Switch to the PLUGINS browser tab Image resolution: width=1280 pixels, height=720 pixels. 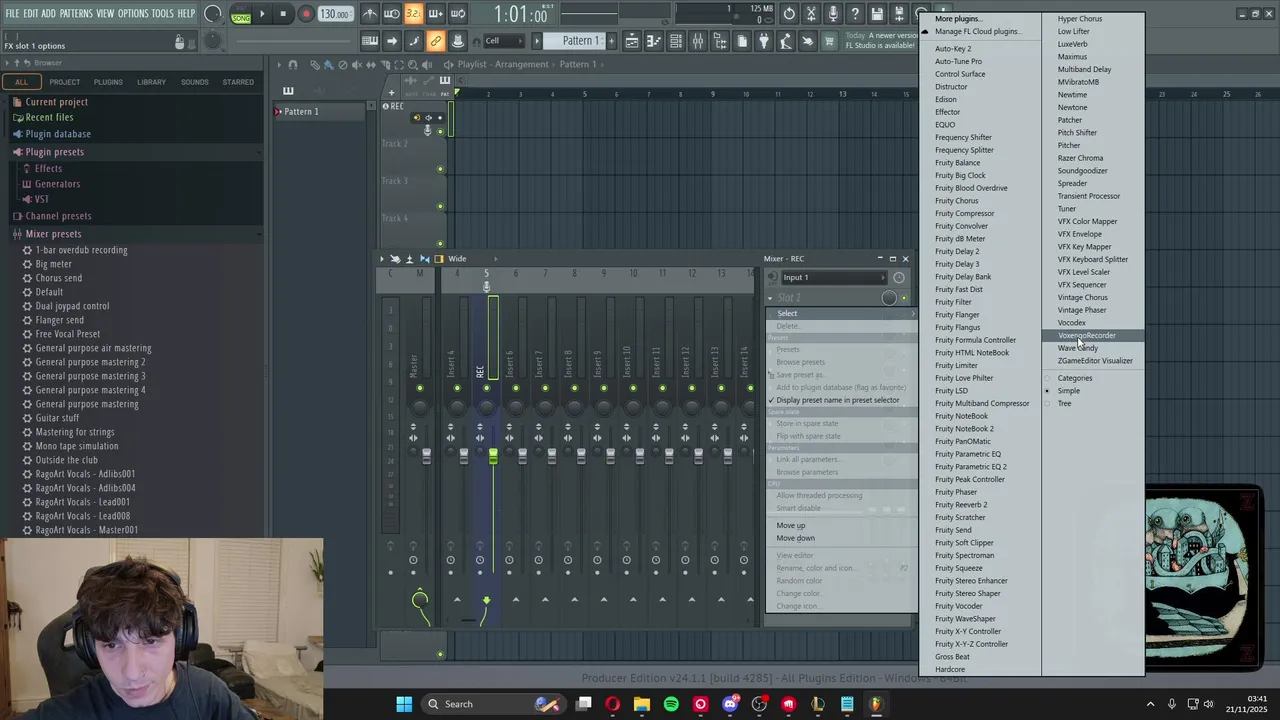click(x=108, y=82)
